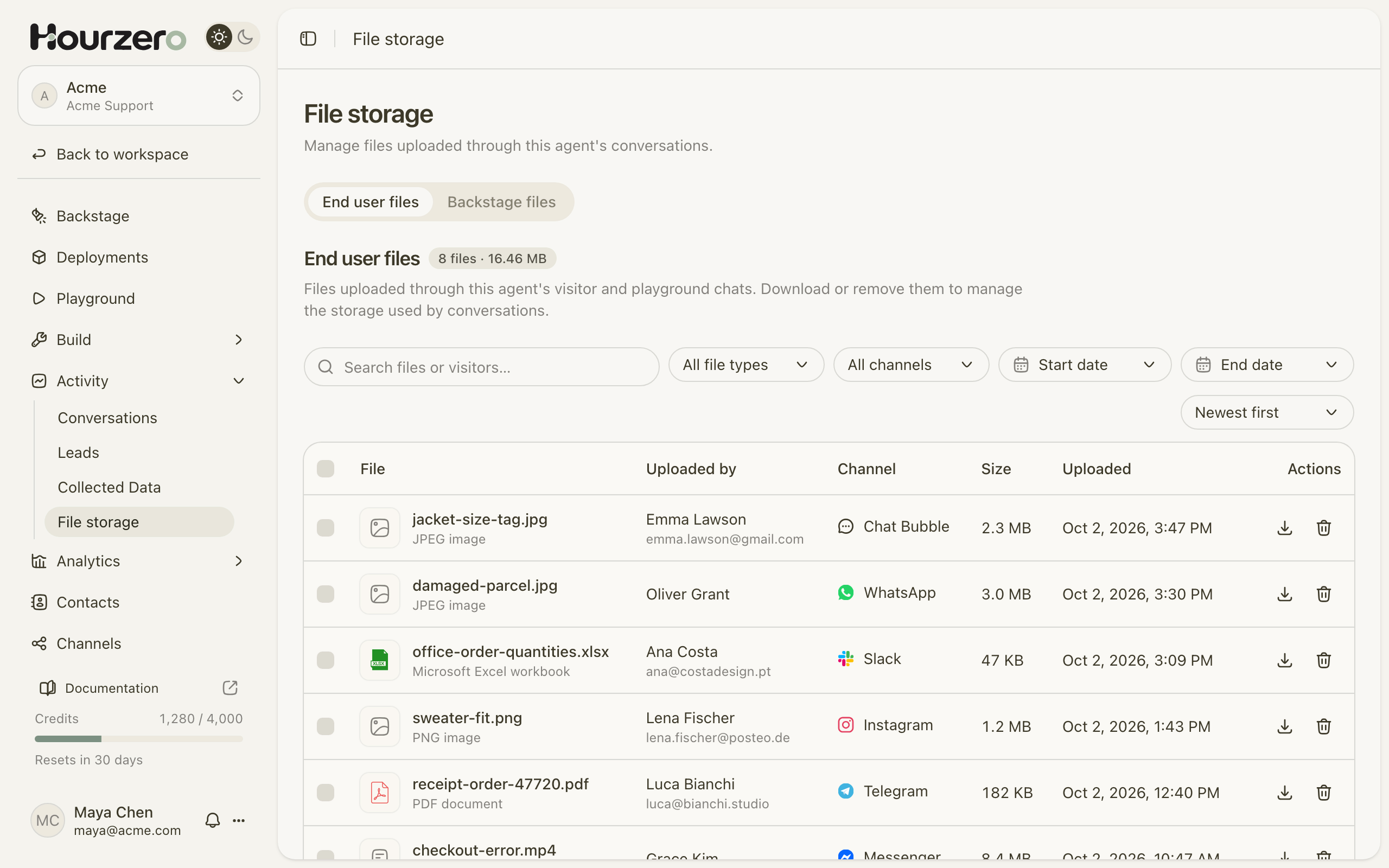This screenshot has width=1389, height=868.
Task: Delete receipt-order-47720.pdf file
Action: click(1323, 792)
